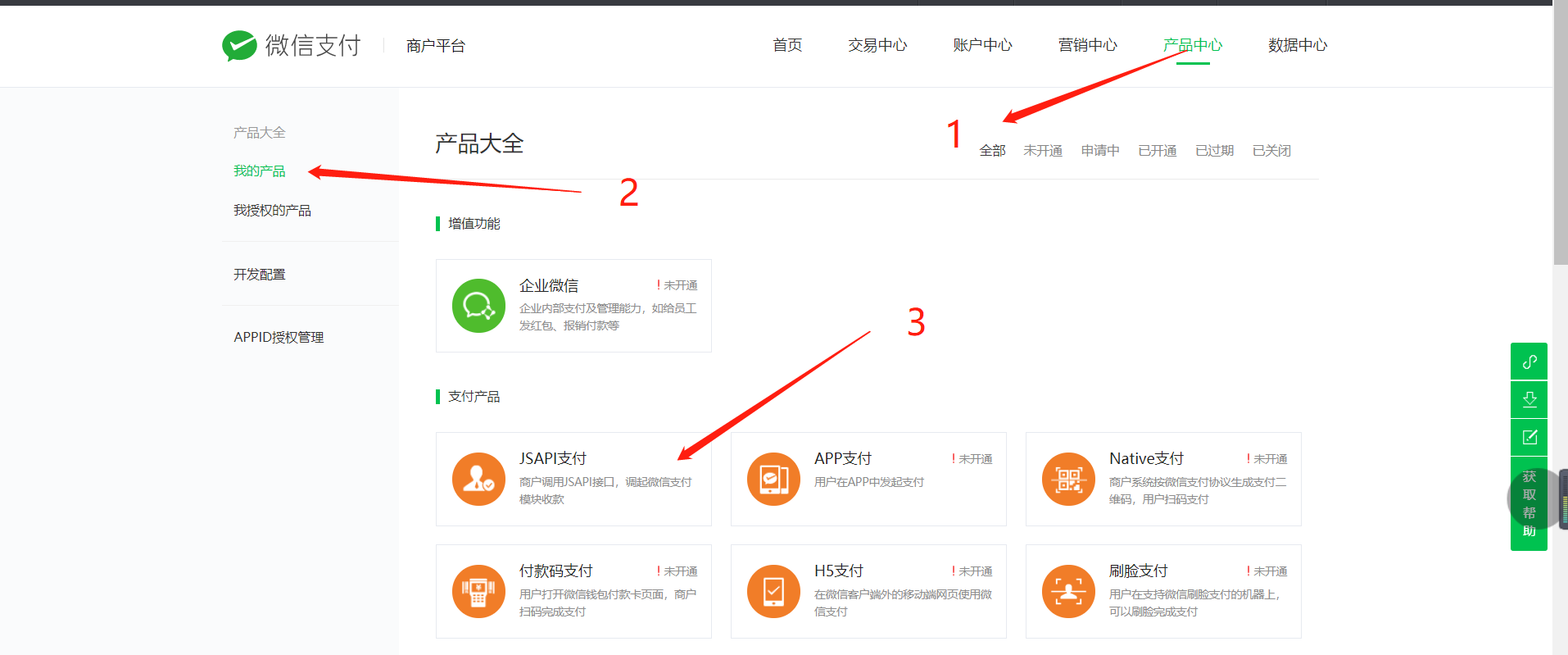1568x655 pixels.
Task: Open 营销中心 in the top navigation
Action: coord(1087,45)
